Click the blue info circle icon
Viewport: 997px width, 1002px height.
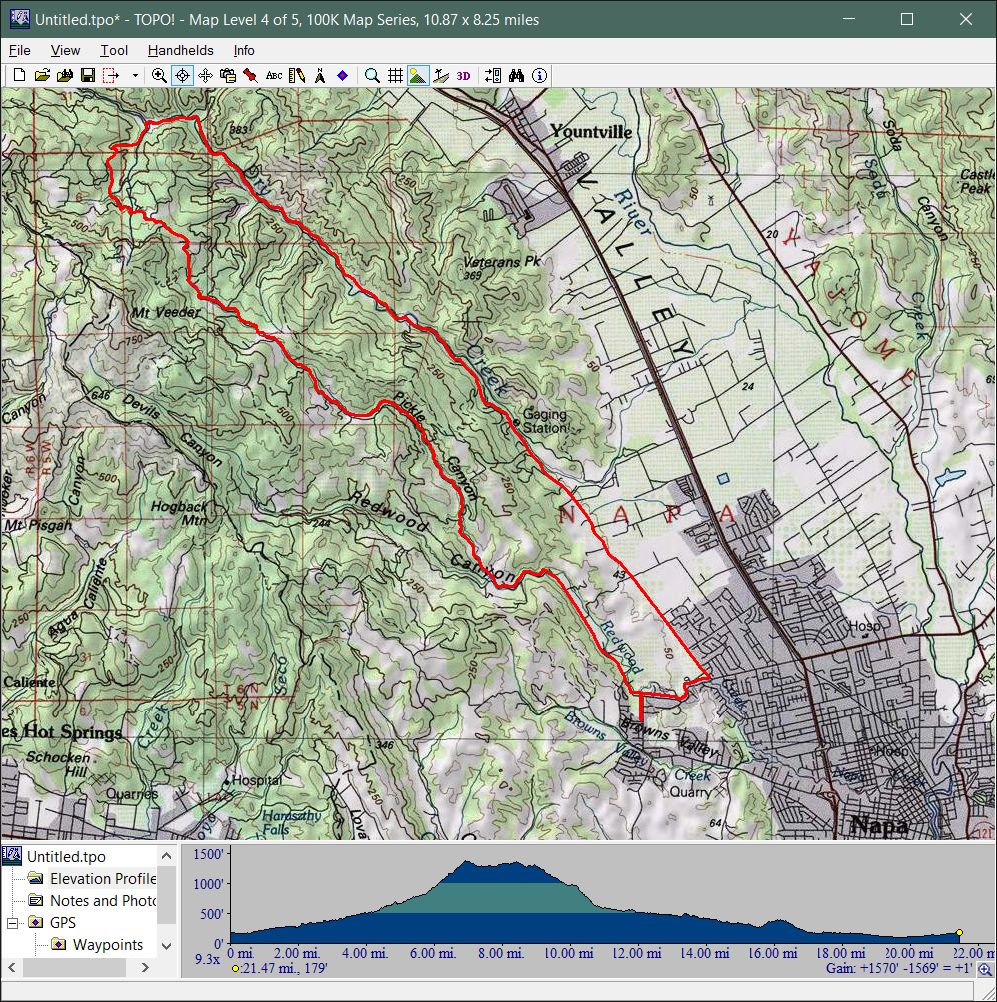pos(539,75)
